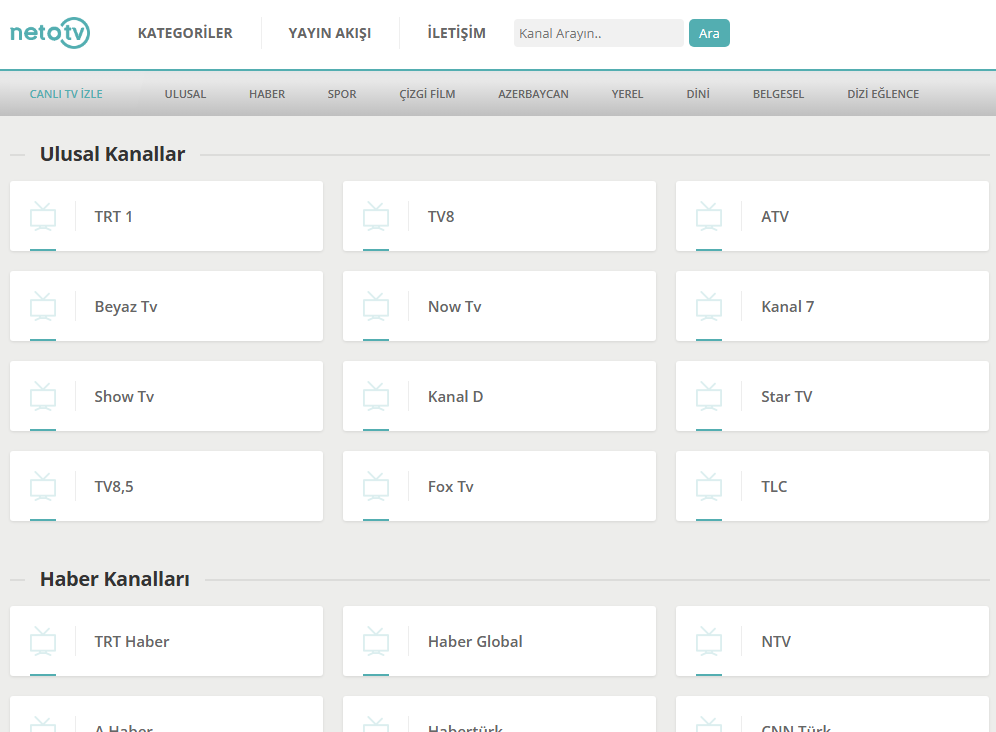Open the YAYIN AKIŞI menu item
The width and height of the screenshot is (996, 732).
(x=330, y=33)
